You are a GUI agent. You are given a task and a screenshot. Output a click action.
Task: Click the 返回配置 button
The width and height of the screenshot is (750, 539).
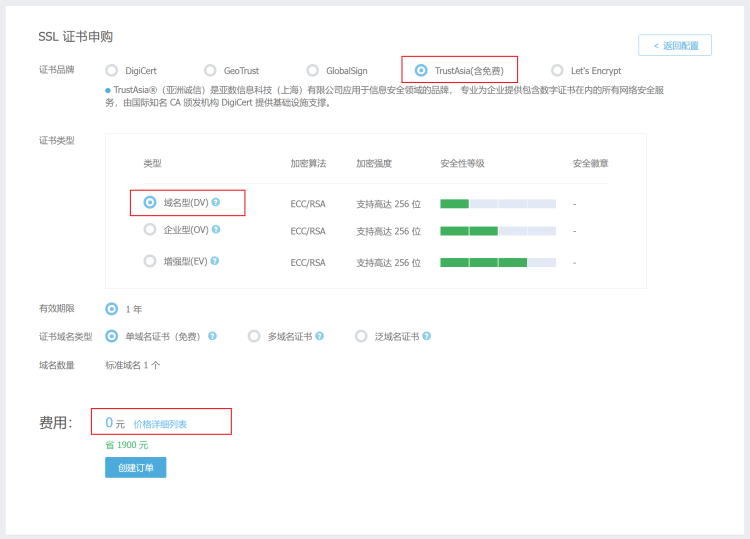[x=675, y=45]
